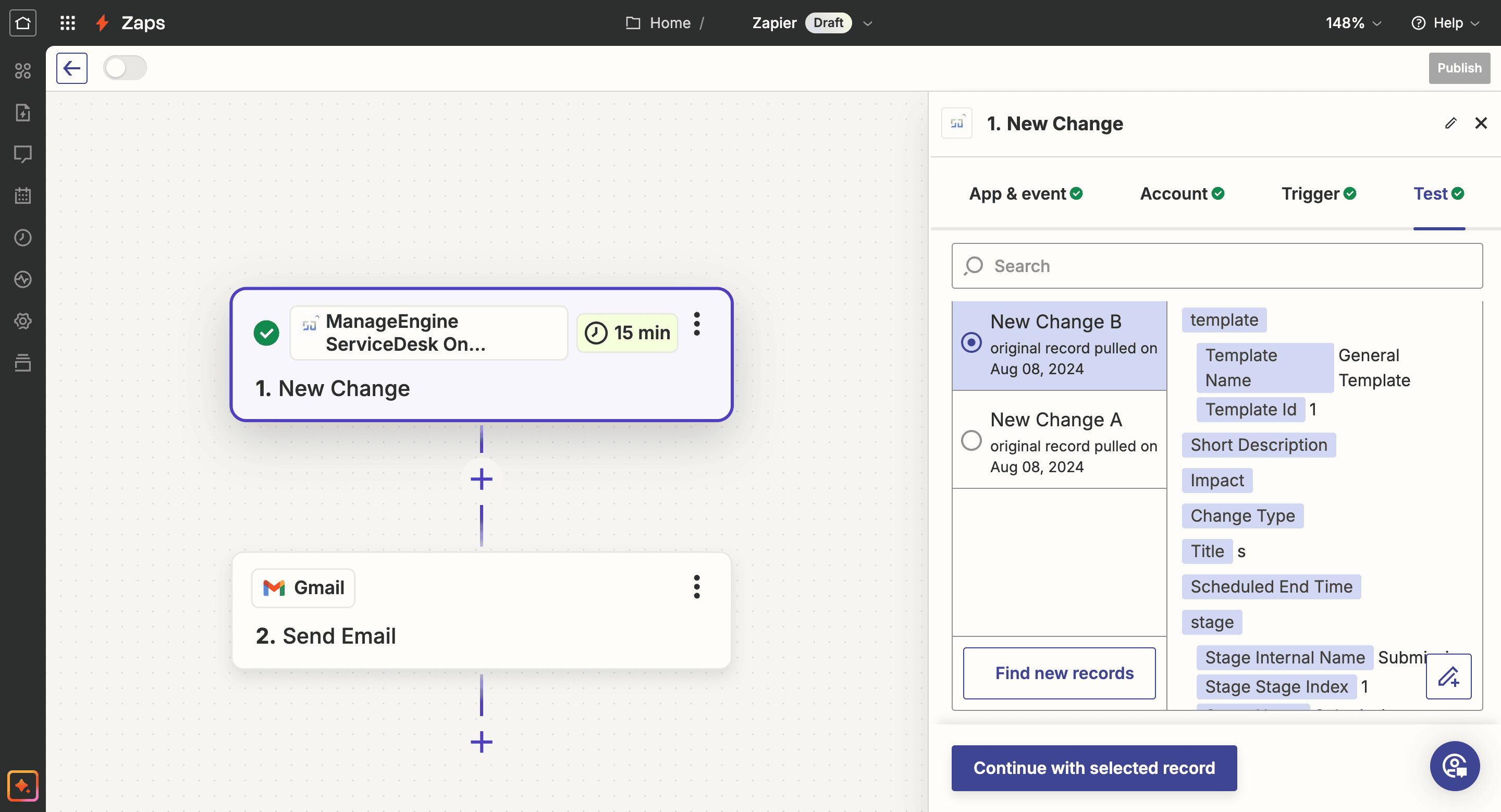Screen dimensions: 1501x812
Task: Open the Zaps lightning bolt logo
Action: click(x=103, y=23)
